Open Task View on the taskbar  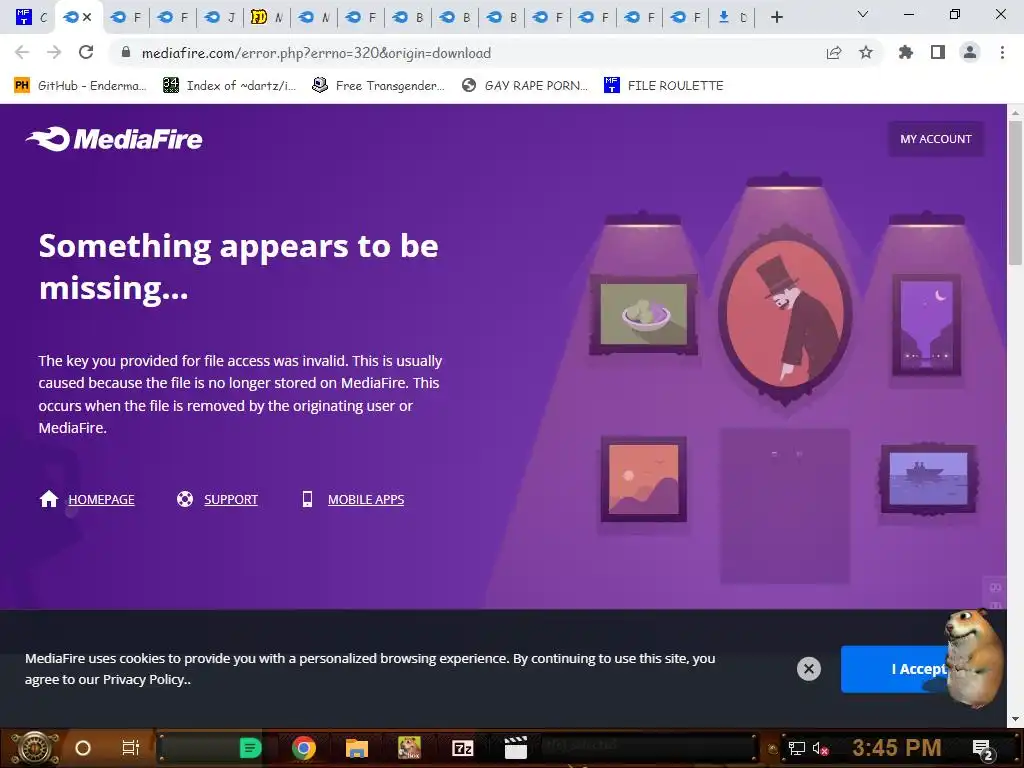tap(131, 748)
